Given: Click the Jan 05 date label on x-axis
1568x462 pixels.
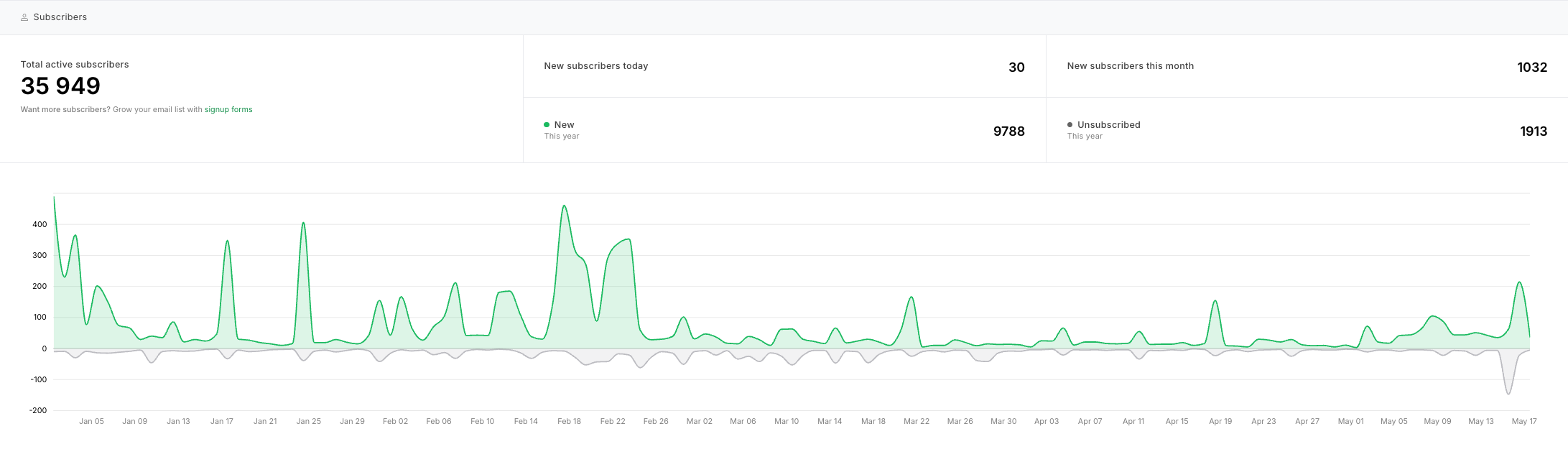Looking at the screenshot, I should point(91,422).
